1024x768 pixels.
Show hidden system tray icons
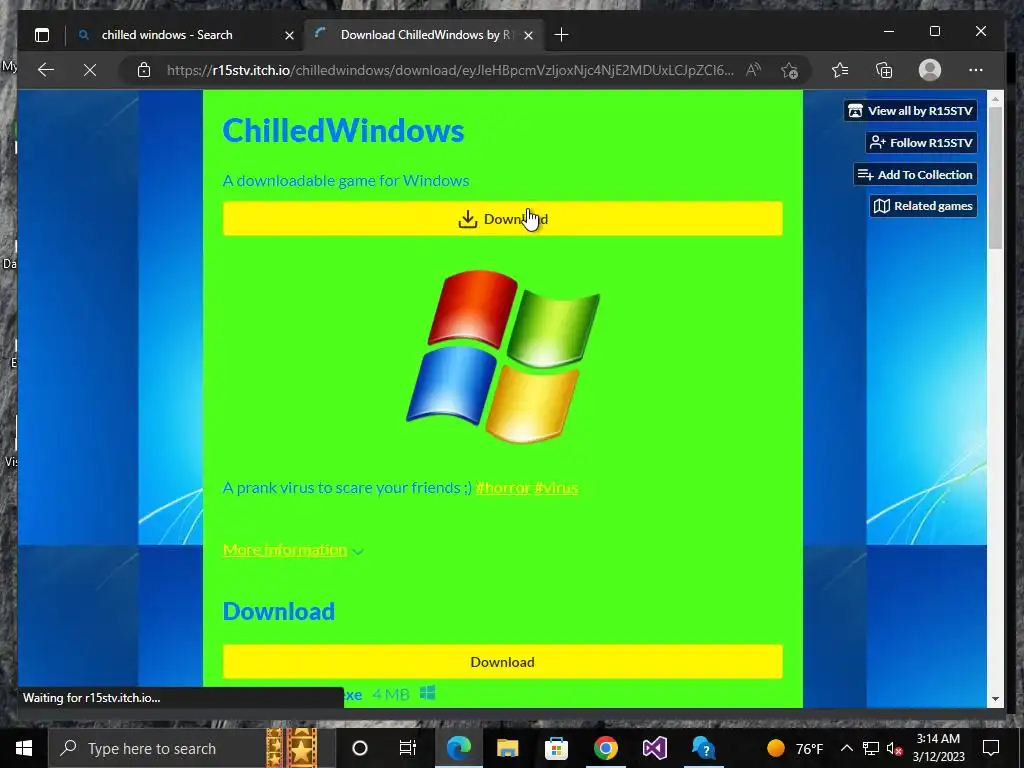(846, 748)
